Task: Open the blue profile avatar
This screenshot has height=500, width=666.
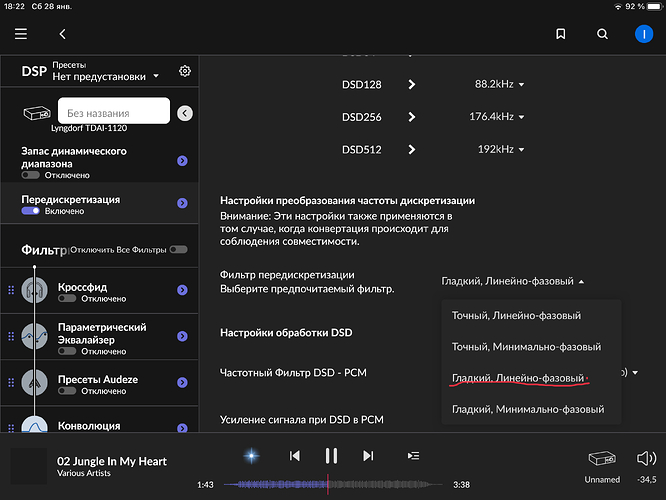Action: point(644,34)
